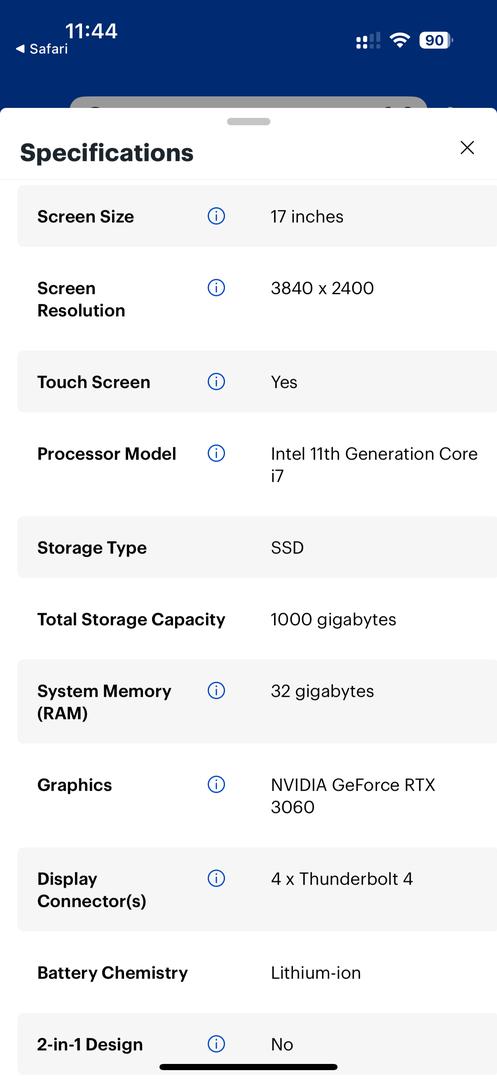Tap info icon next to Processor Model
This screenshot has width=497, height=1080.
tap(216, 453)
